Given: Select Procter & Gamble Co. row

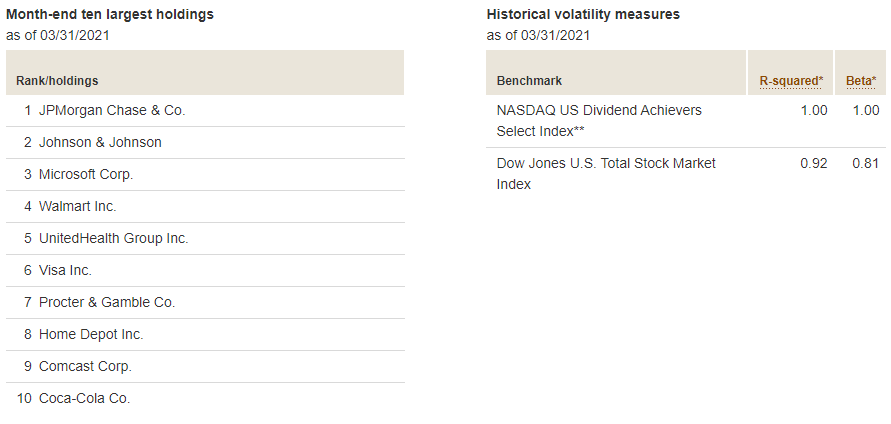Looking at the screenshot, I should [x=205, y=302].
